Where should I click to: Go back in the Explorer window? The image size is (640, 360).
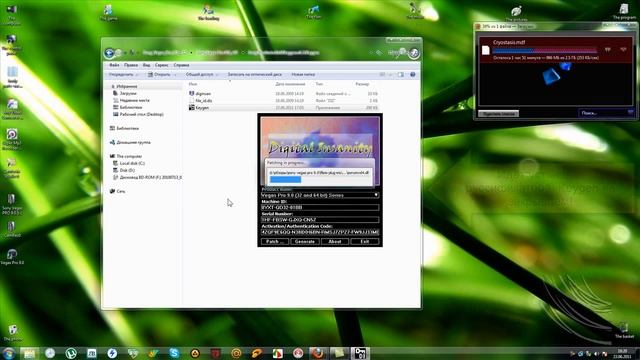tap(109, 53)
